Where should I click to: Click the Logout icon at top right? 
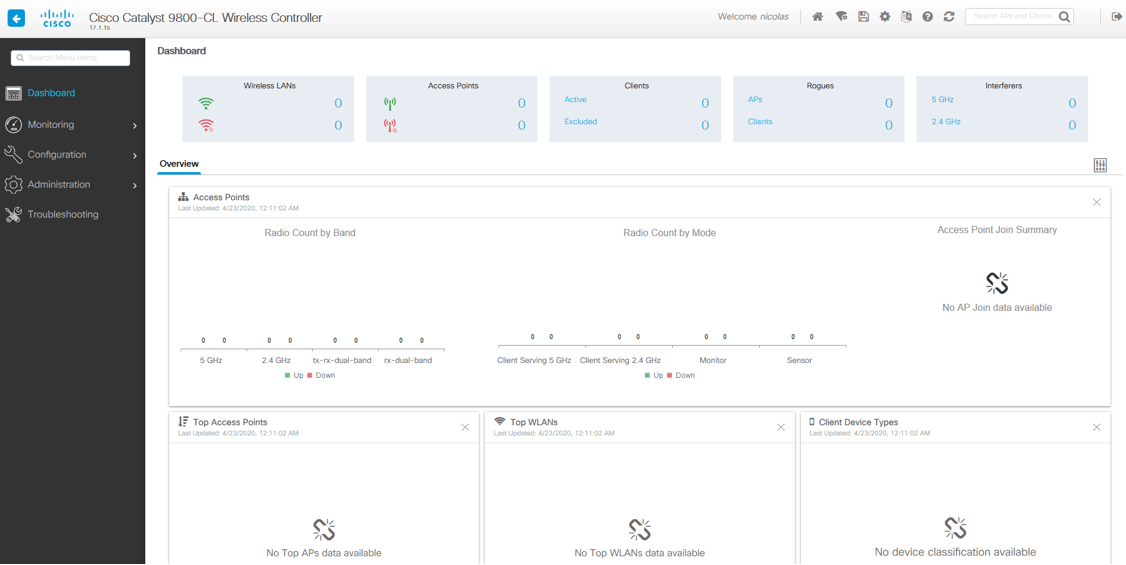coord(1116,17)
